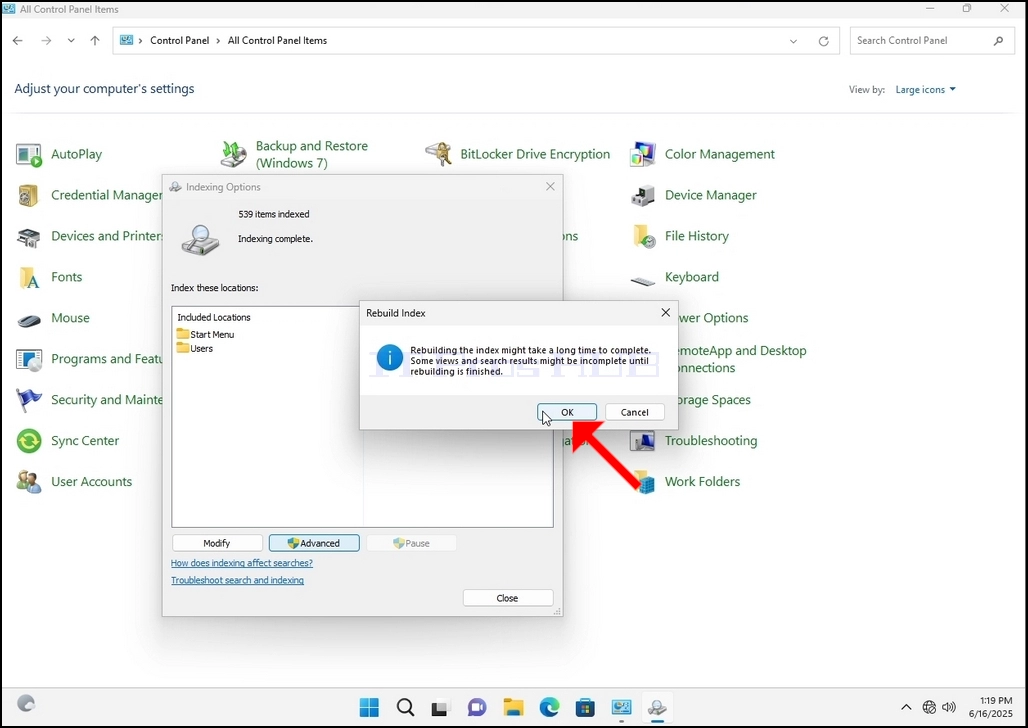
Task: Open File Explorer from taskbar
Action: point(513,708)
